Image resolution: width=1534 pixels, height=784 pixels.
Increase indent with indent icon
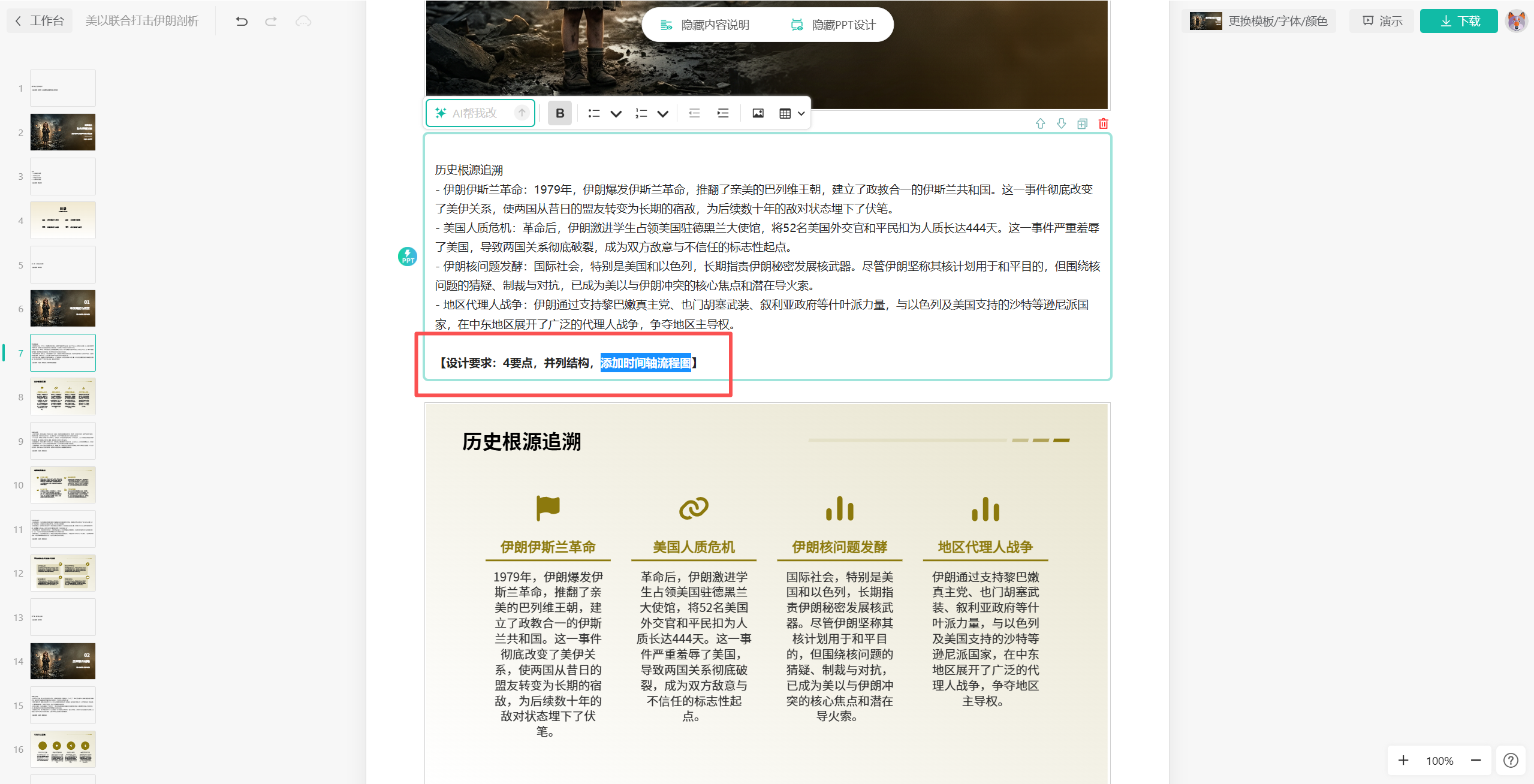[723, 113]
